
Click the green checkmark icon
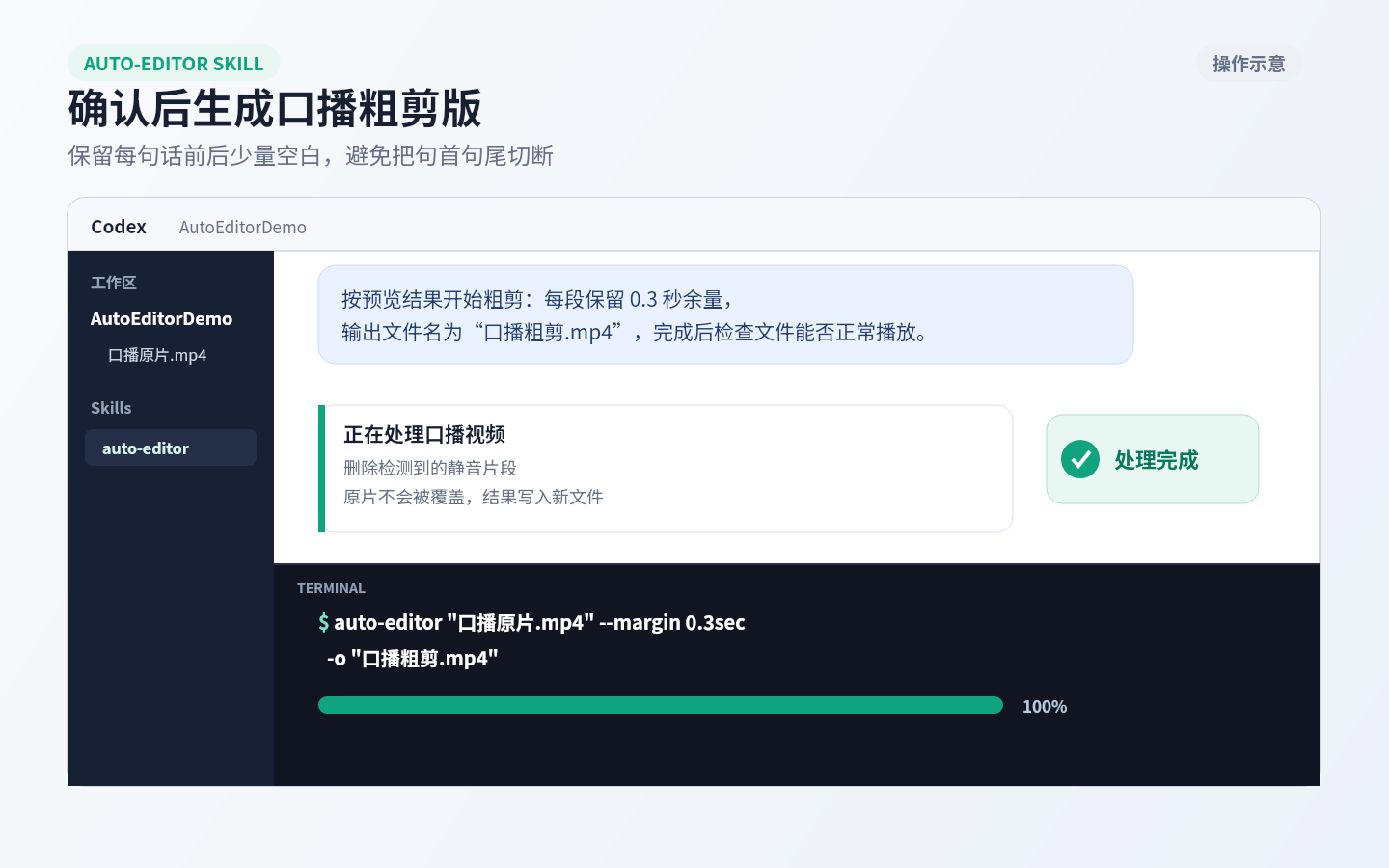tap(1080, 459)
